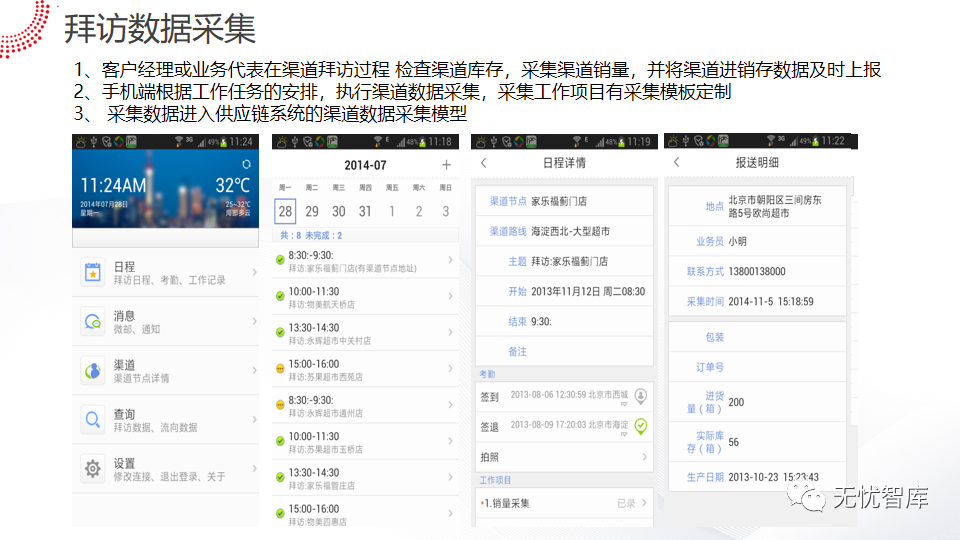Tap 渠道路线 海淀西北-大型超市 row
The width and height of the screenshot is (960, 540).
pyautogui.click(x=564, y=231)
